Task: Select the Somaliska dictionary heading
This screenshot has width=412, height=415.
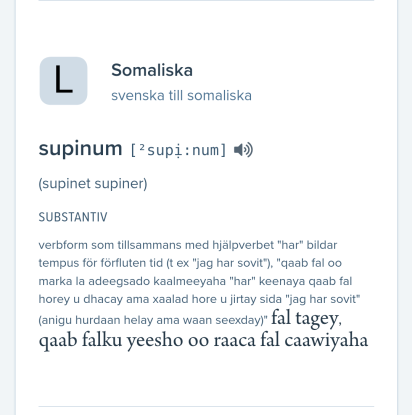Action: click(x=152, y=70)
